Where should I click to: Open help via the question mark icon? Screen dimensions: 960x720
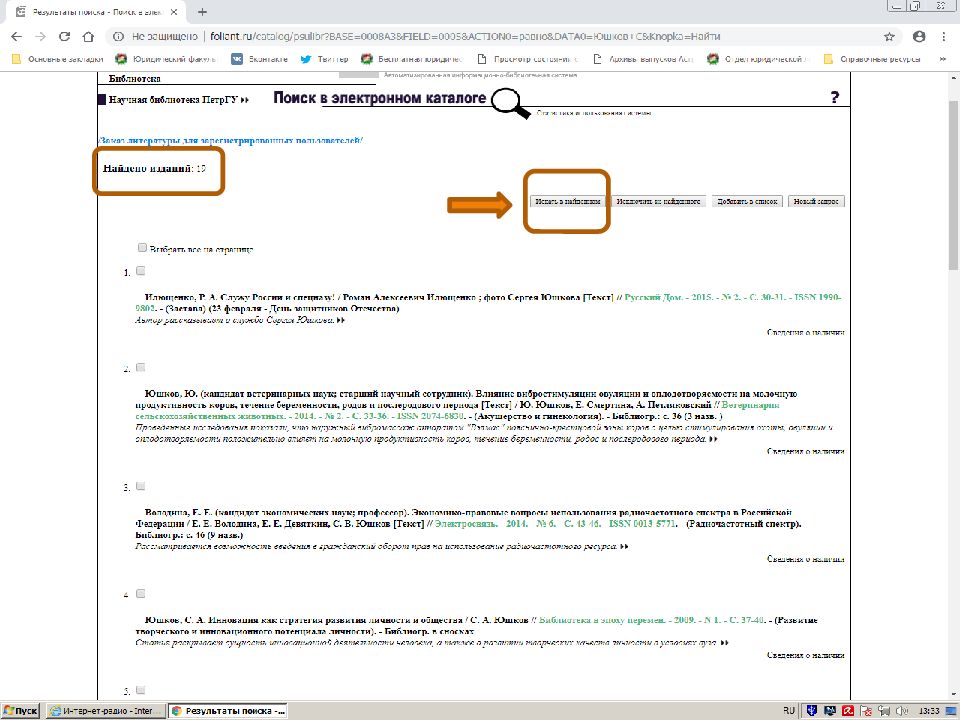tap(835, 98)
